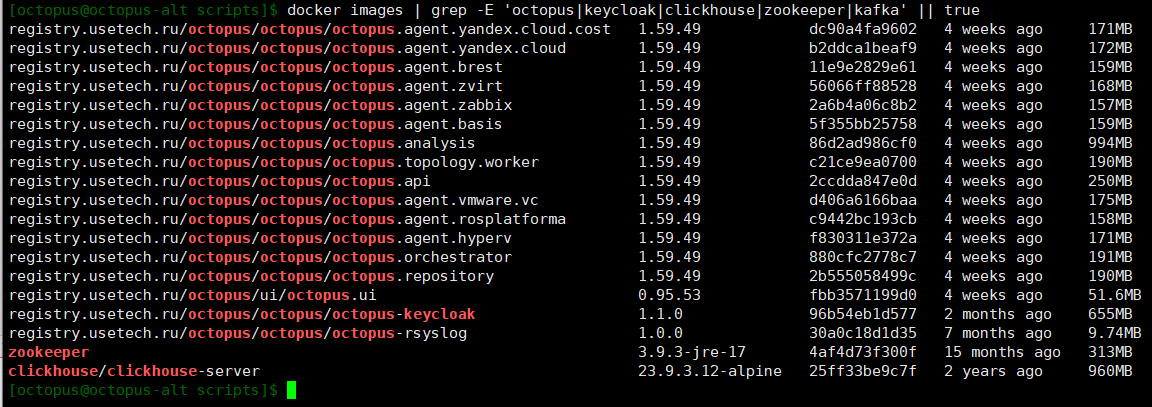Select image ID 2ccdda847e0d of api
This screenshot has height=407, width=1152.
(863, 181)
